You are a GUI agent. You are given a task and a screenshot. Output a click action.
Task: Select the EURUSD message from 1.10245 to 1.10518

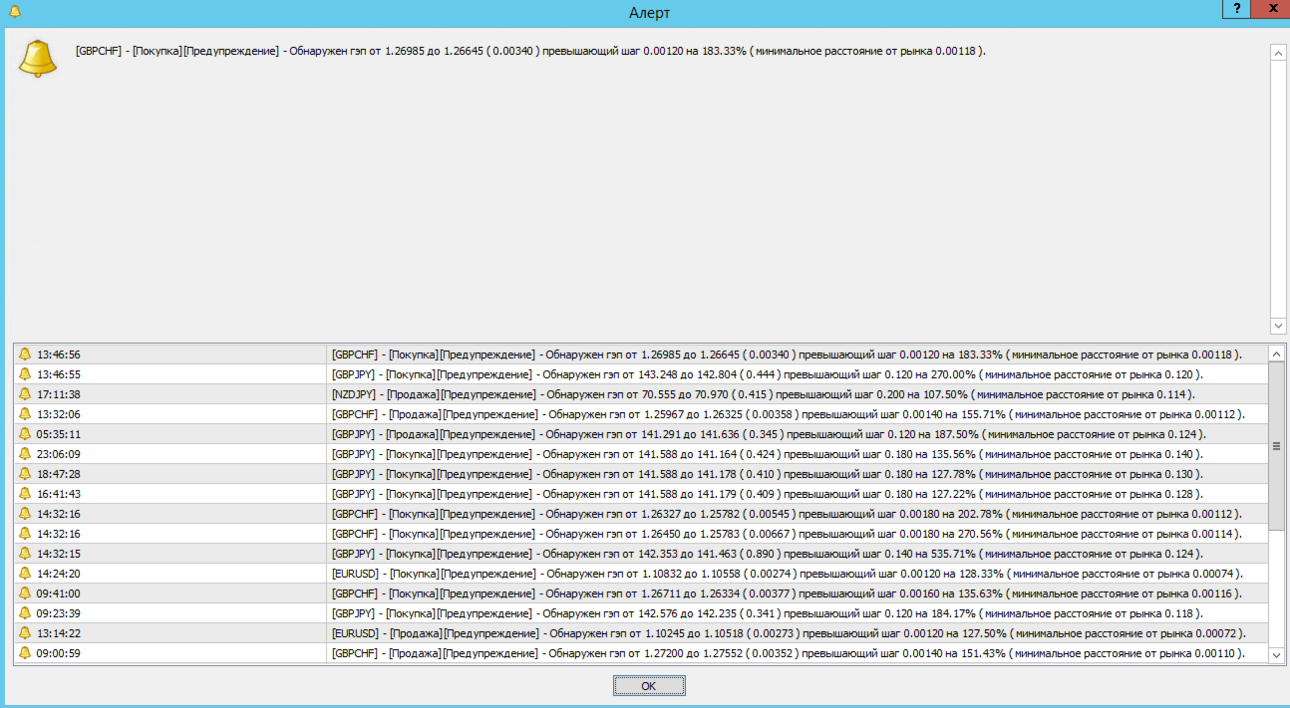pos(790,634)
